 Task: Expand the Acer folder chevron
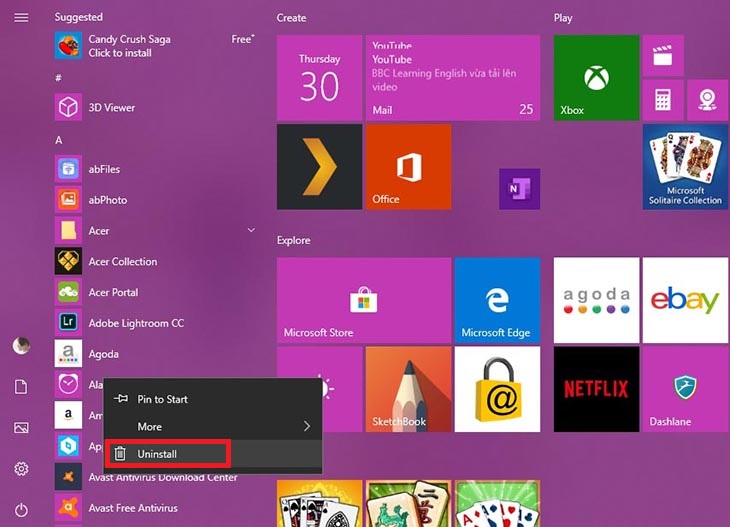click(251, 231)
